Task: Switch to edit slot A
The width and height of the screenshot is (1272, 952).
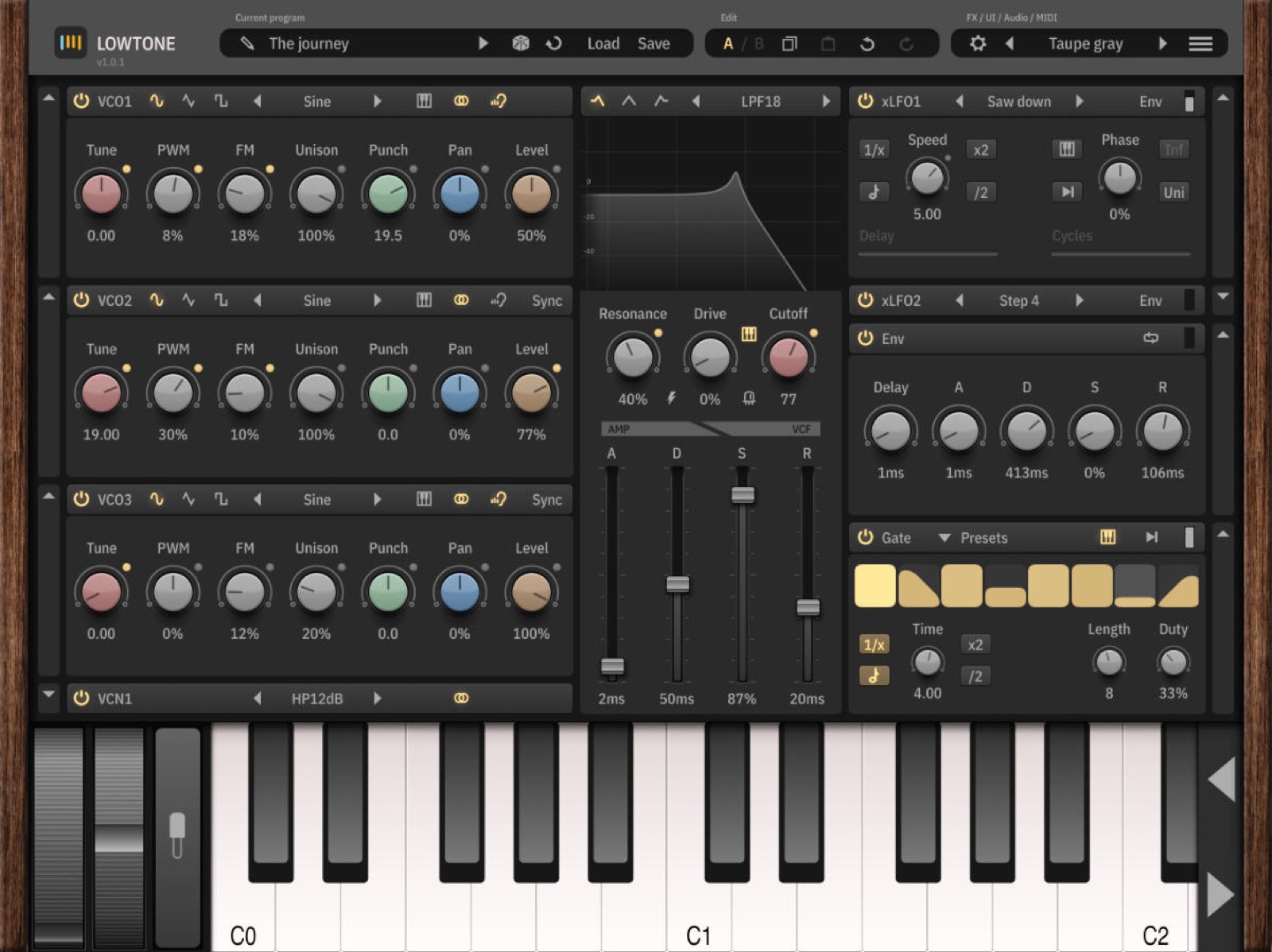Action: pos(728,44)
